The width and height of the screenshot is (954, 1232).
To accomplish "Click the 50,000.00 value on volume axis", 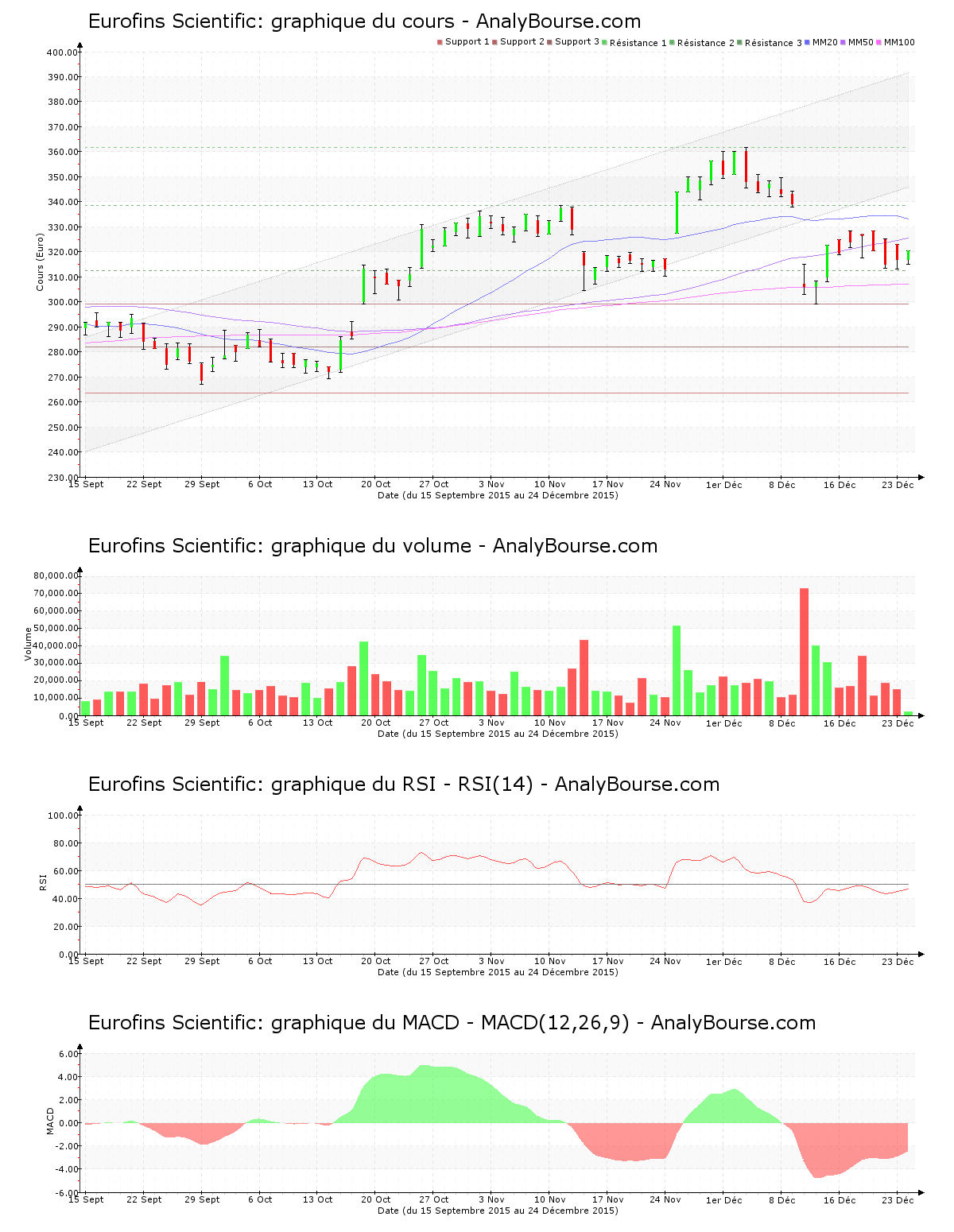I will click(56, 628).
